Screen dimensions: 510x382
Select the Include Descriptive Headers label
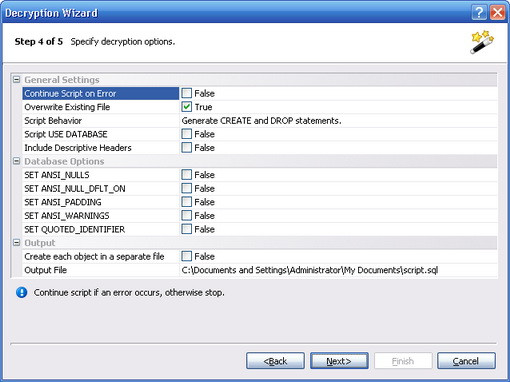78,148
